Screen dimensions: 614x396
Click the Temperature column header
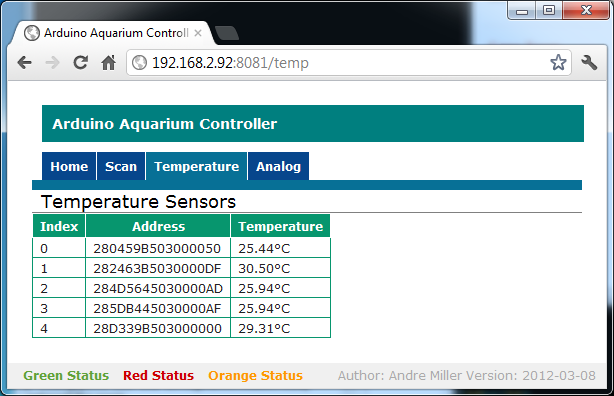[281, 226]
